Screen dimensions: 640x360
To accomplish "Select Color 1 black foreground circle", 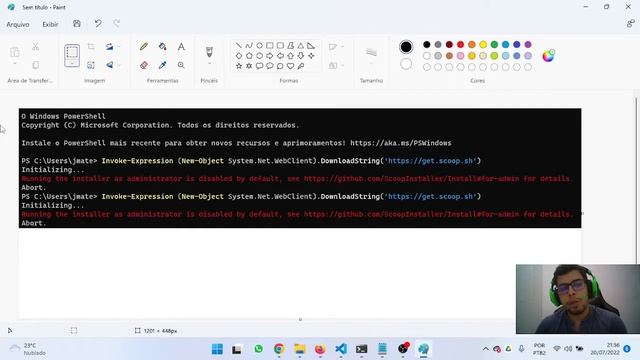I will click(406, 47).
